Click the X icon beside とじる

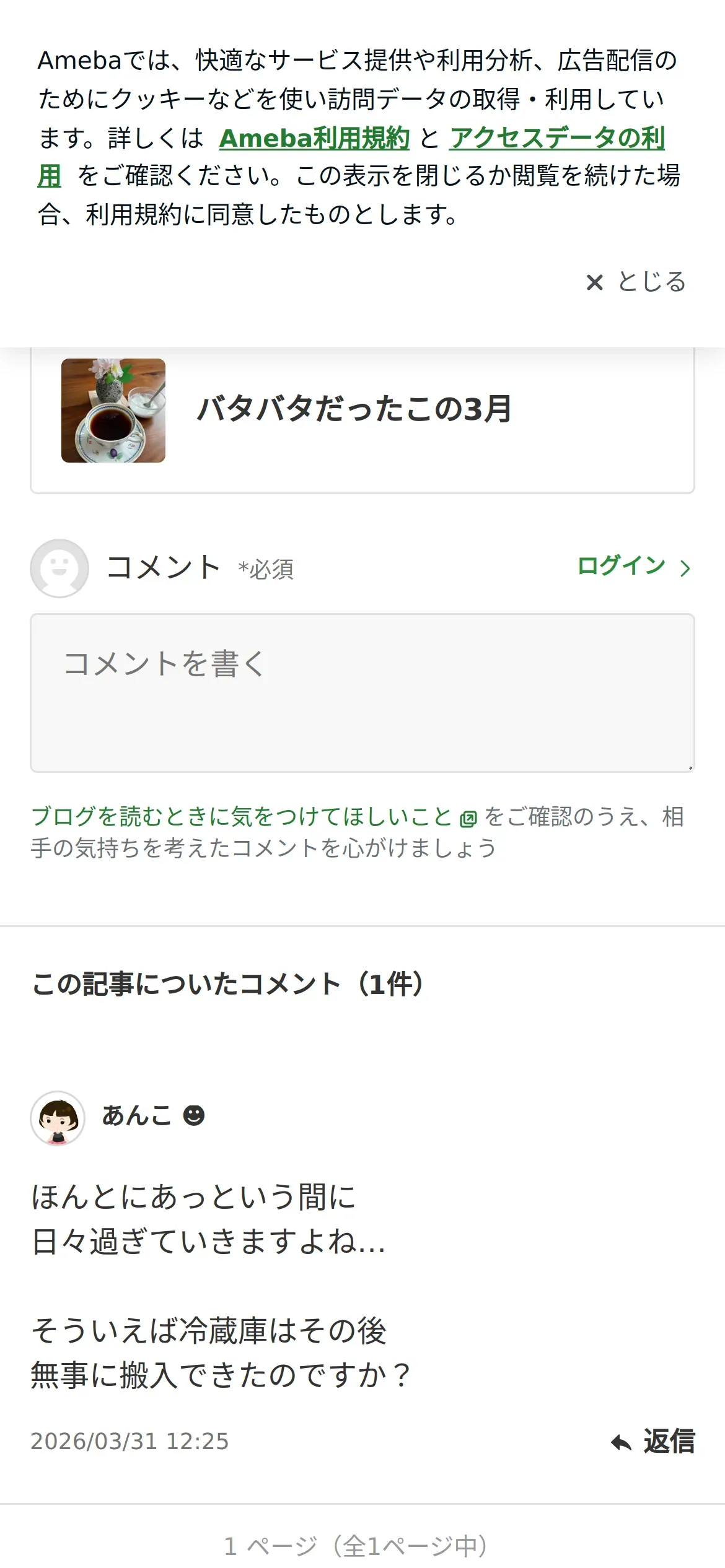(594, 282)
